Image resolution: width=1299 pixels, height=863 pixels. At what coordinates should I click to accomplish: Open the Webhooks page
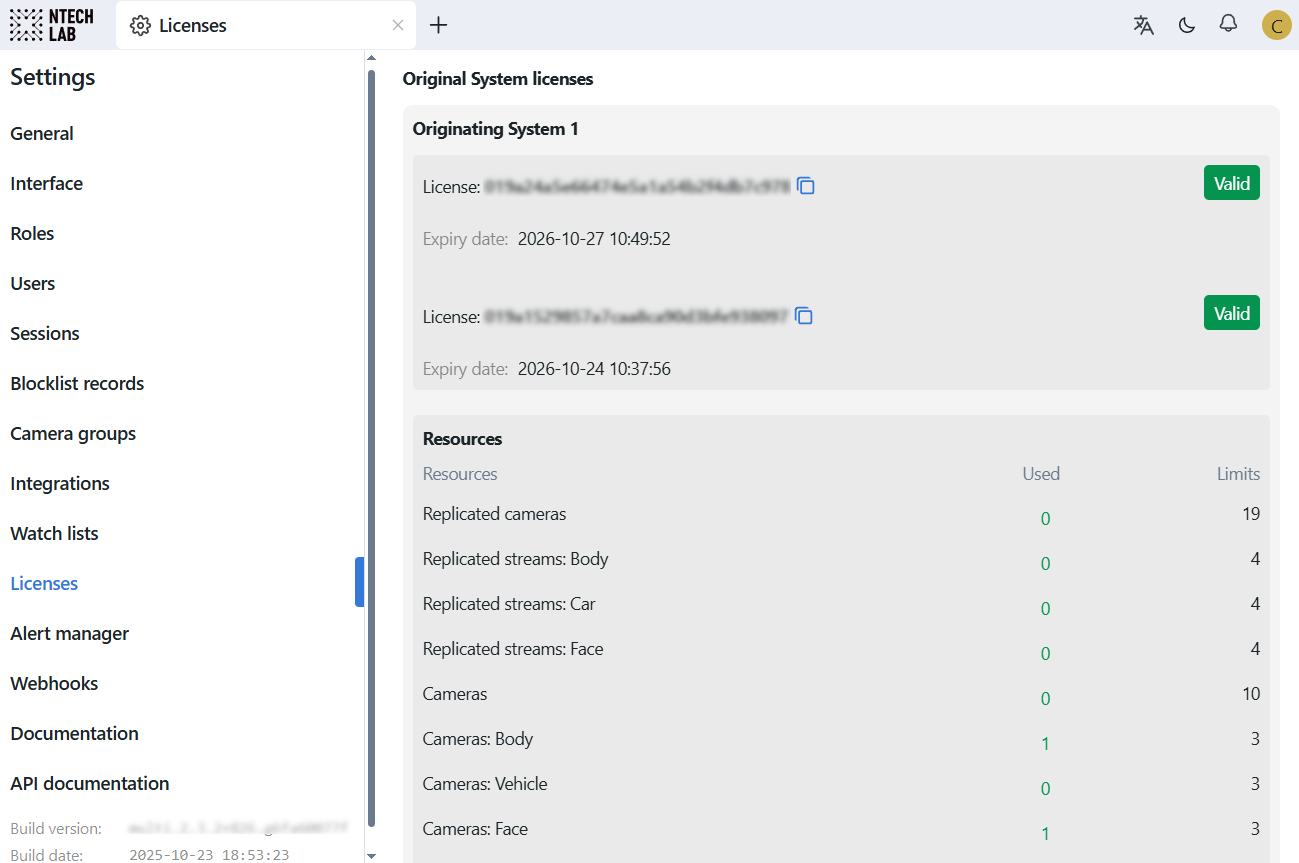[x=54, y=684]
